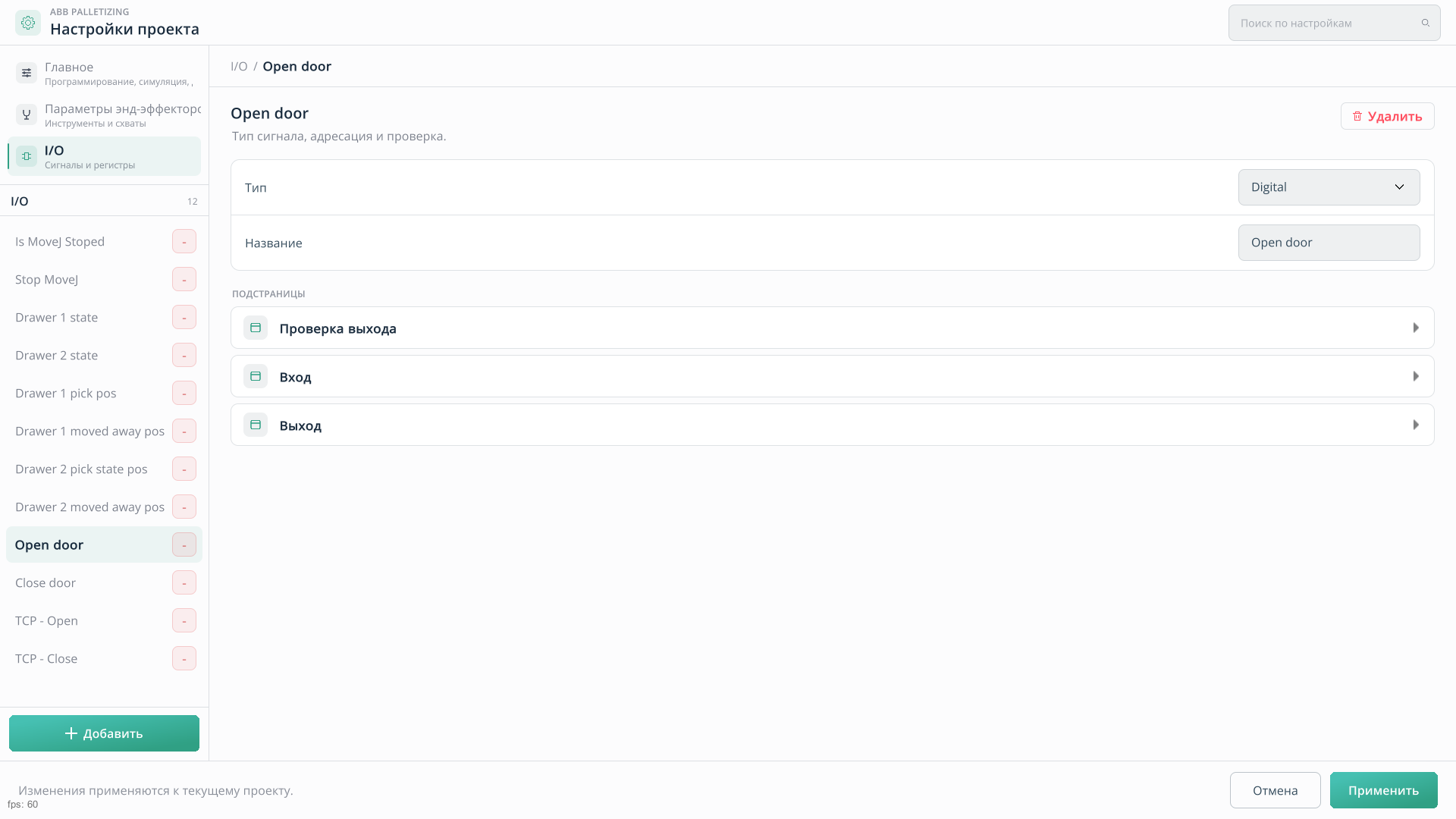
Task: Click the Применить apply button
Action: (1383, 790)
